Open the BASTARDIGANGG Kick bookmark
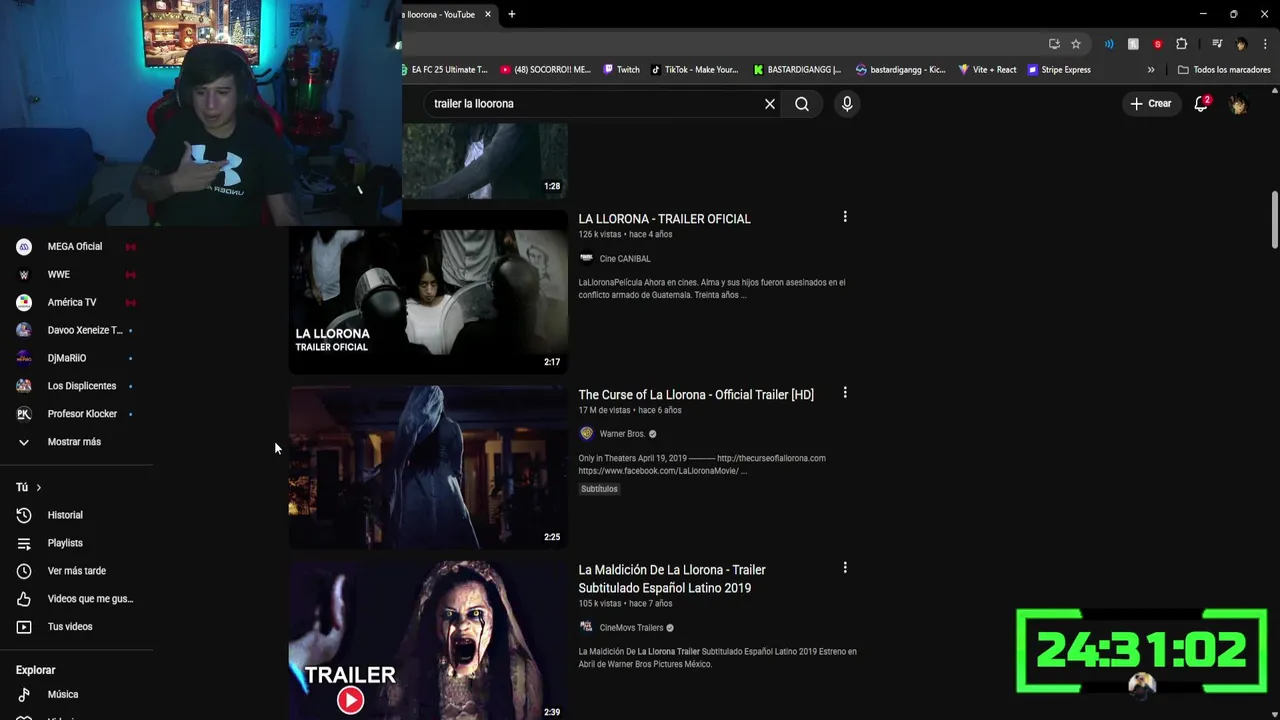 coord(797,70)
